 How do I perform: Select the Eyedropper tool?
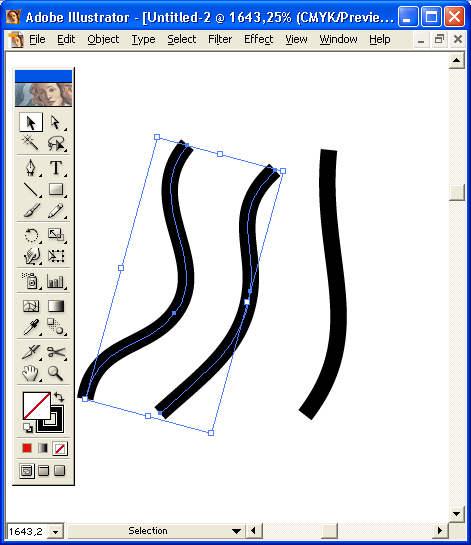click(x=31, y=327)
